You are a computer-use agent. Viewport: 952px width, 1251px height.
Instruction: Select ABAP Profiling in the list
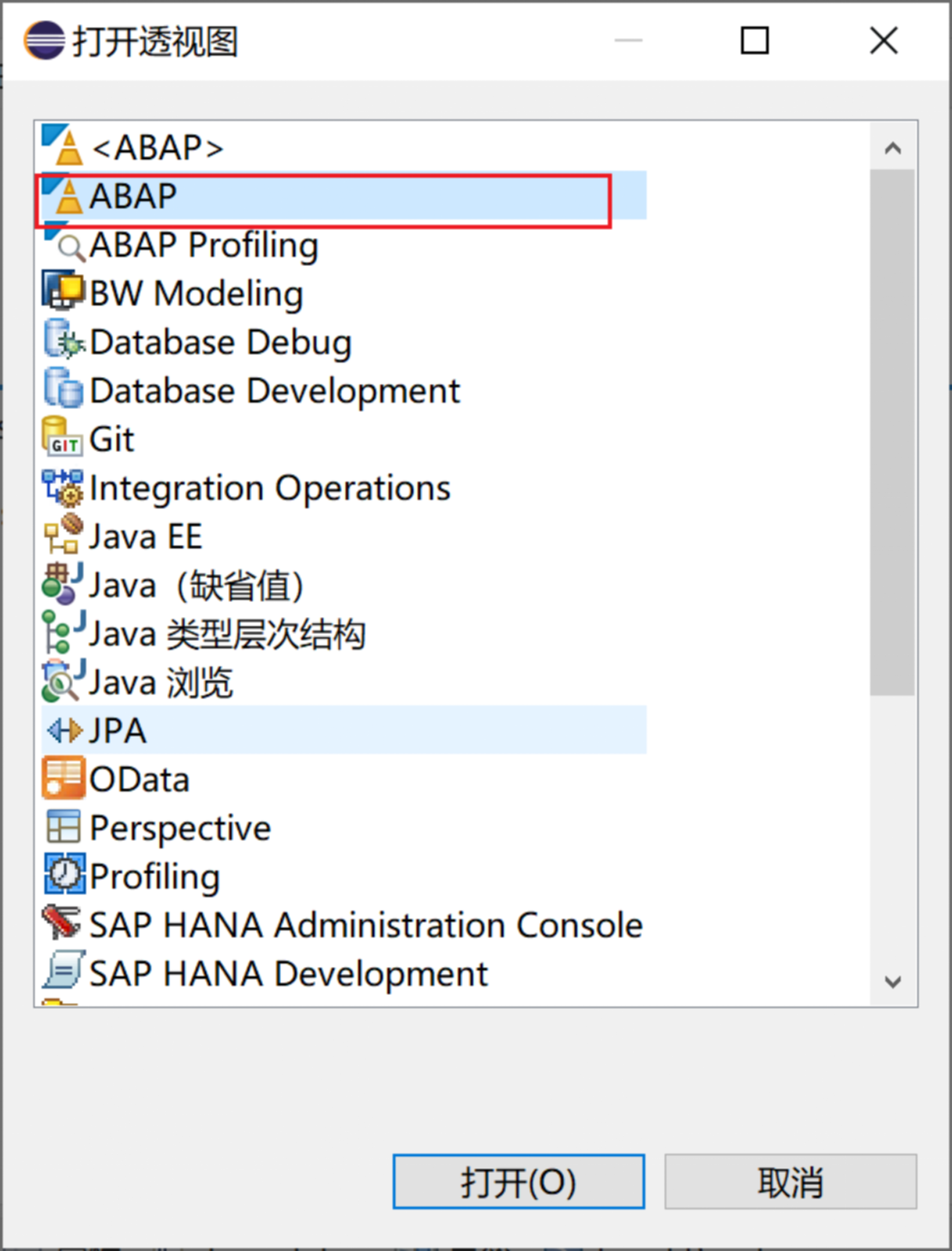[x=204, y=246]
